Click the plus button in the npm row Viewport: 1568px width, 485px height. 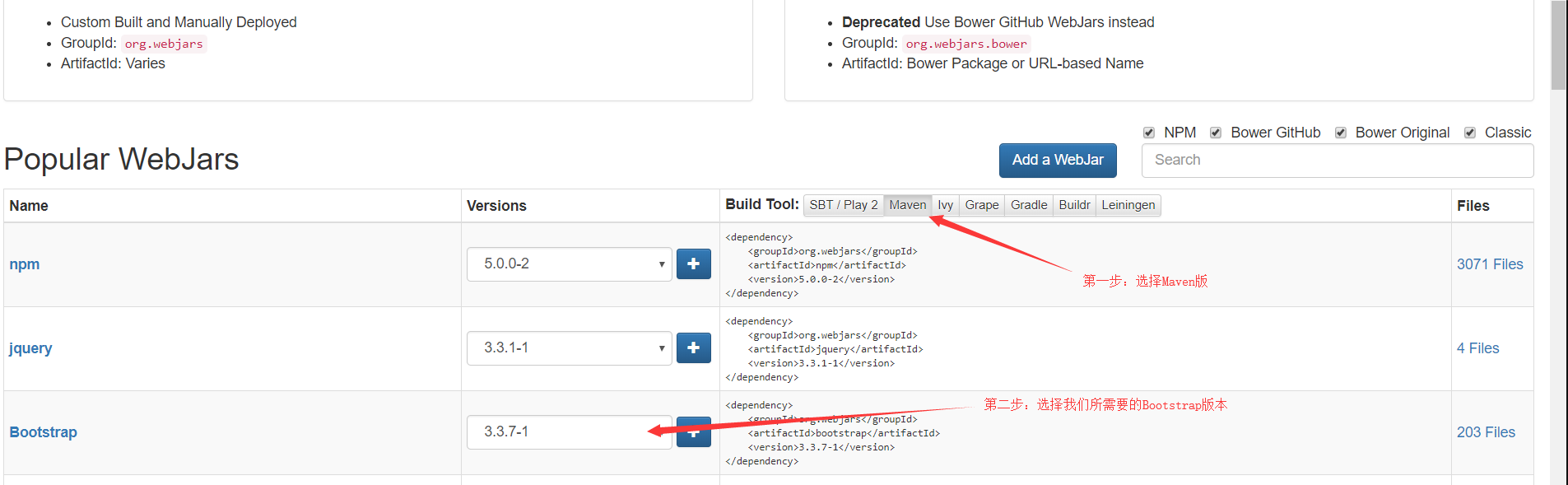pos(693,263)
